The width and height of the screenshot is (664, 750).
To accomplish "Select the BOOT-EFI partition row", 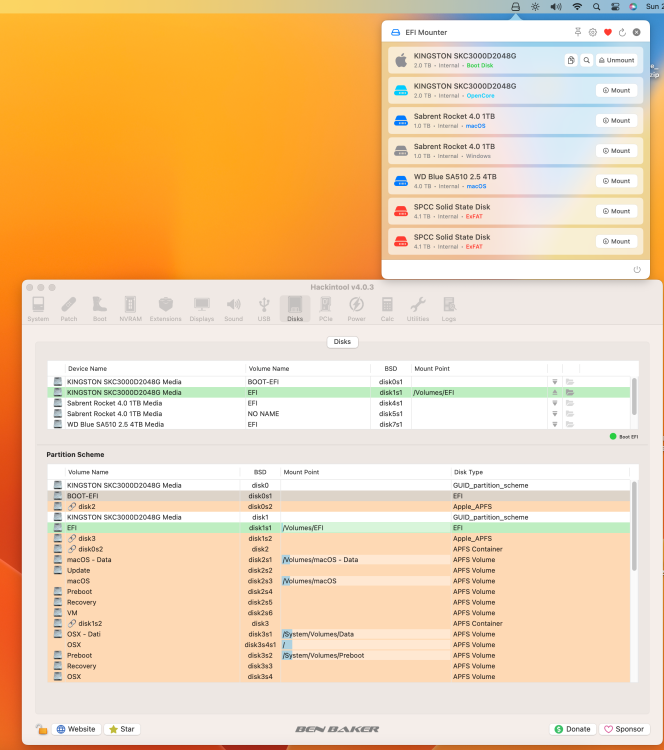I will (x=339, y=496).
